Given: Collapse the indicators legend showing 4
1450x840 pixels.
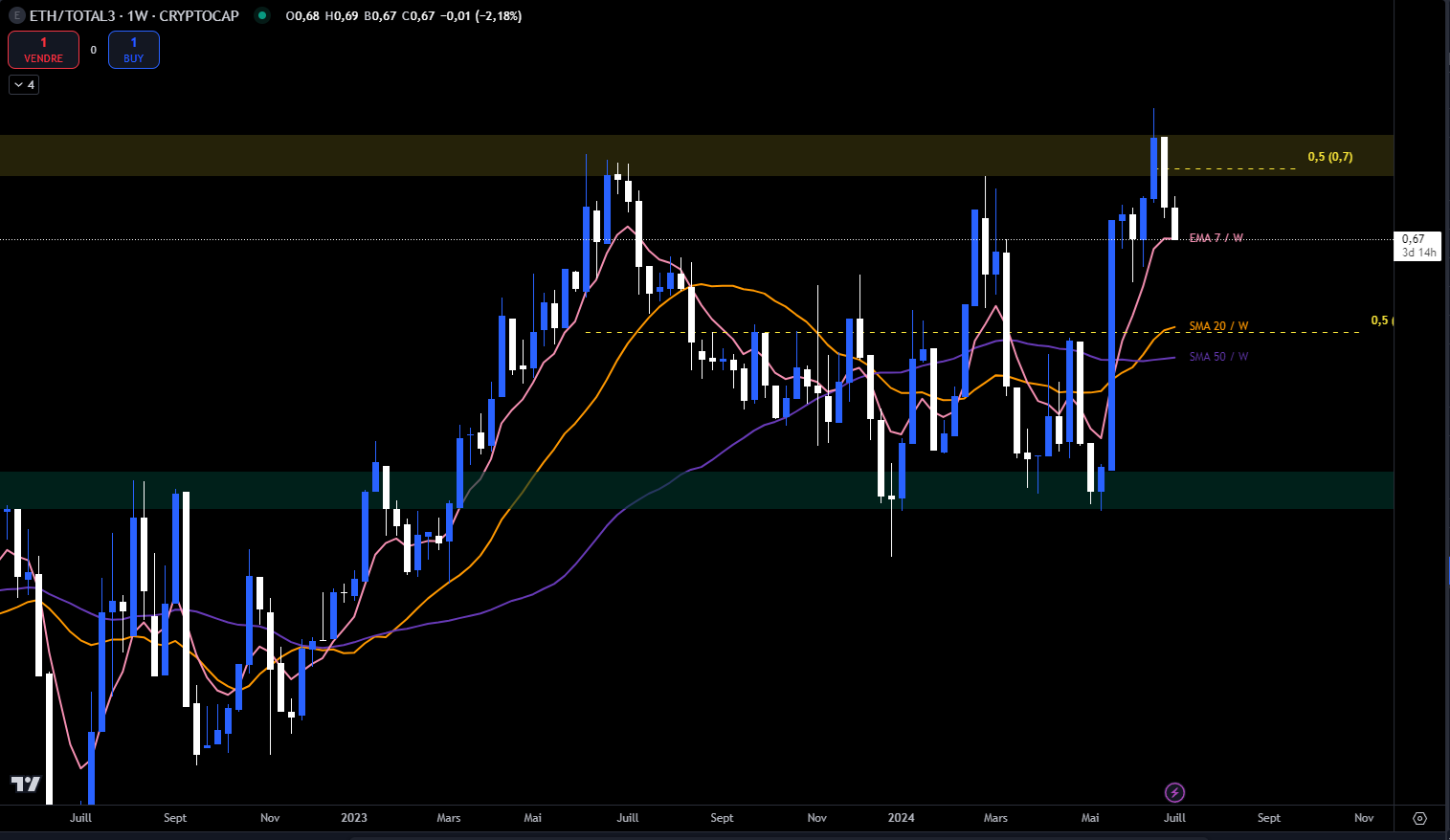Looking at the screenshot, I should [24, 85].
